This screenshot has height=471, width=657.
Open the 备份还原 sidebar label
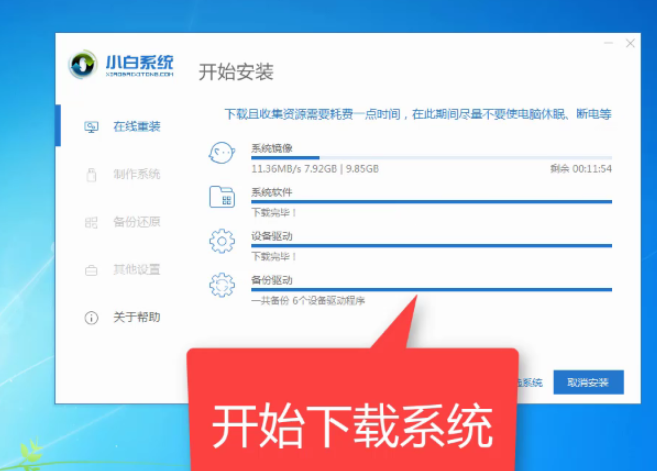[136, 222]
